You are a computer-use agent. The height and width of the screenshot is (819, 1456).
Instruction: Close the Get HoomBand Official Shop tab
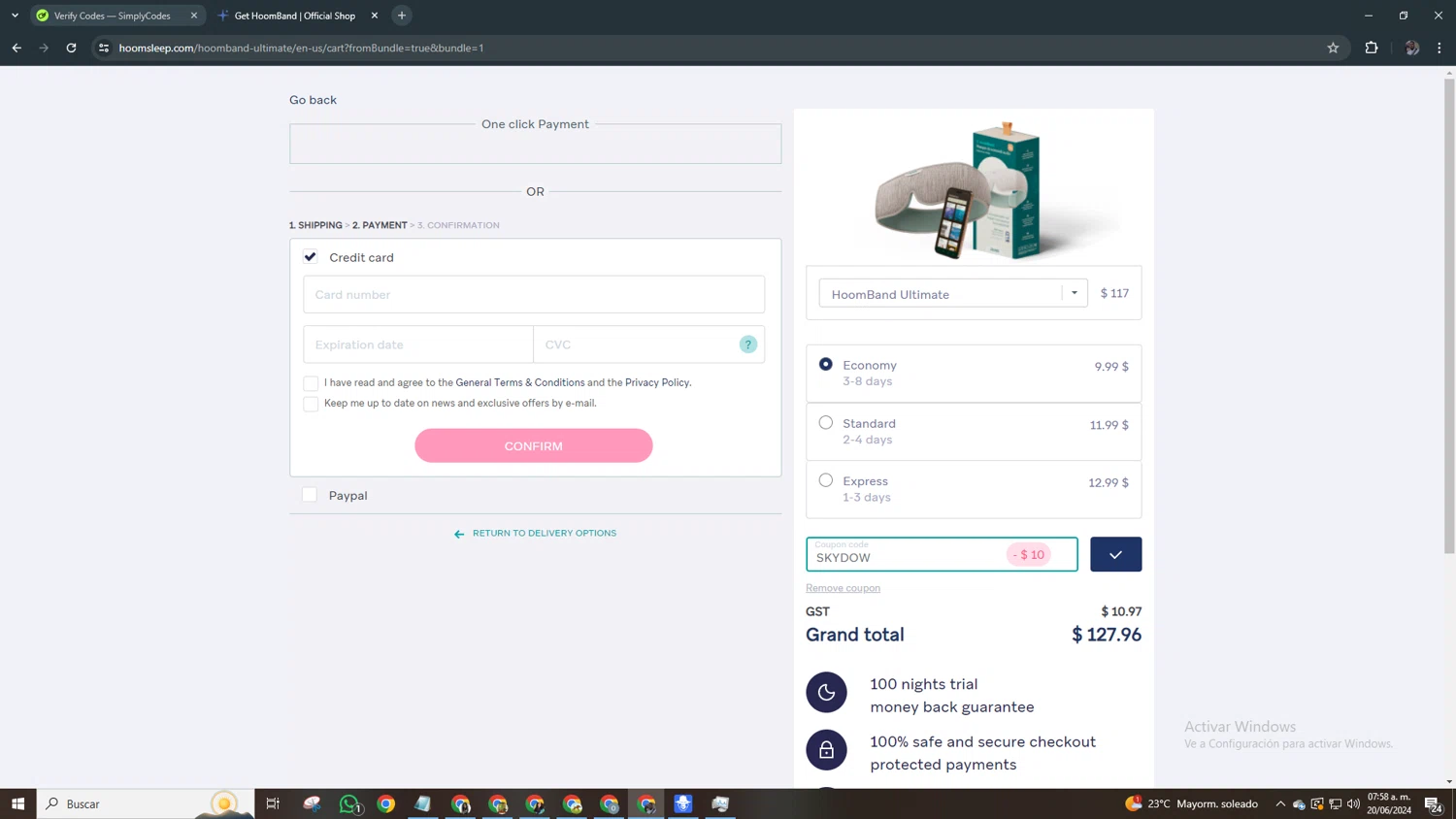(x=375, y=16)
